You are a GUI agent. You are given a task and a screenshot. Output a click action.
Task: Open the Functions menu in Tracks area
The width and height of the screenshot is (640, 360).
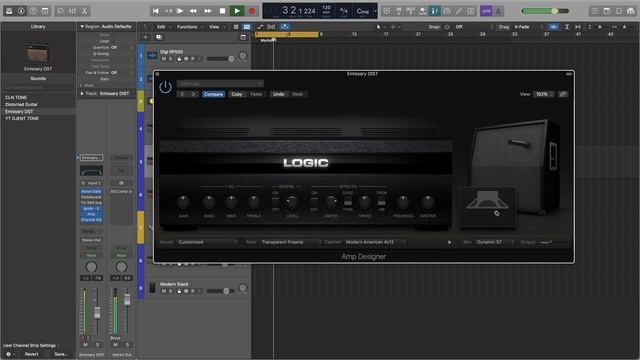tap(187, 27)
